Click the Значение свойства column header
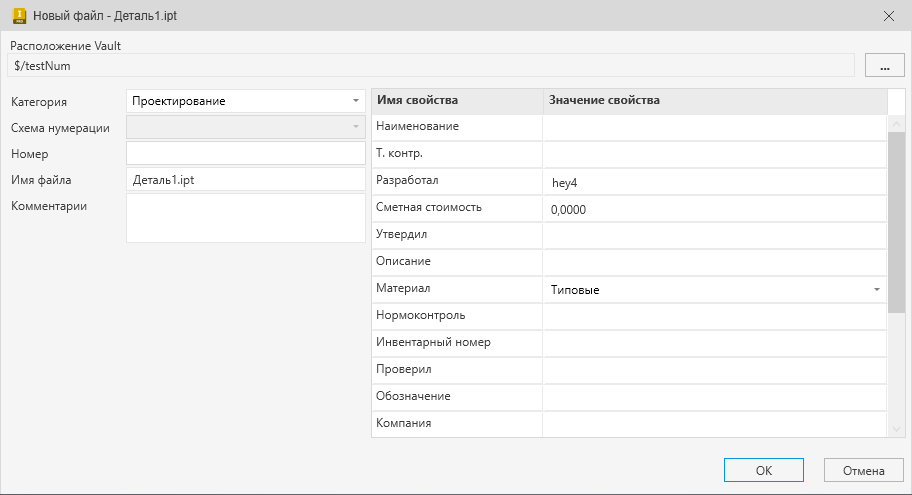 click(714, 101)
